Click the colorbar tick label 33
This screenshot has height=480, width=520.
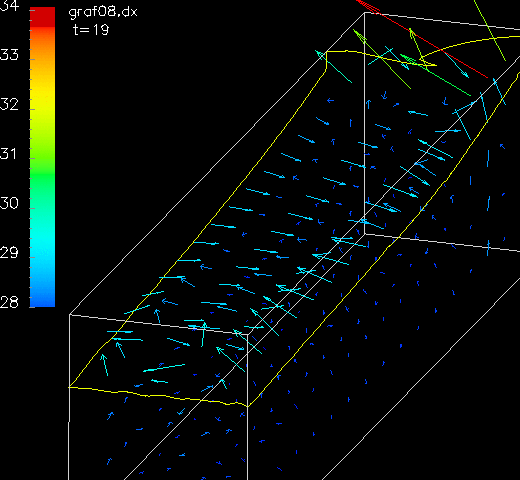click(x=9, y=55)
